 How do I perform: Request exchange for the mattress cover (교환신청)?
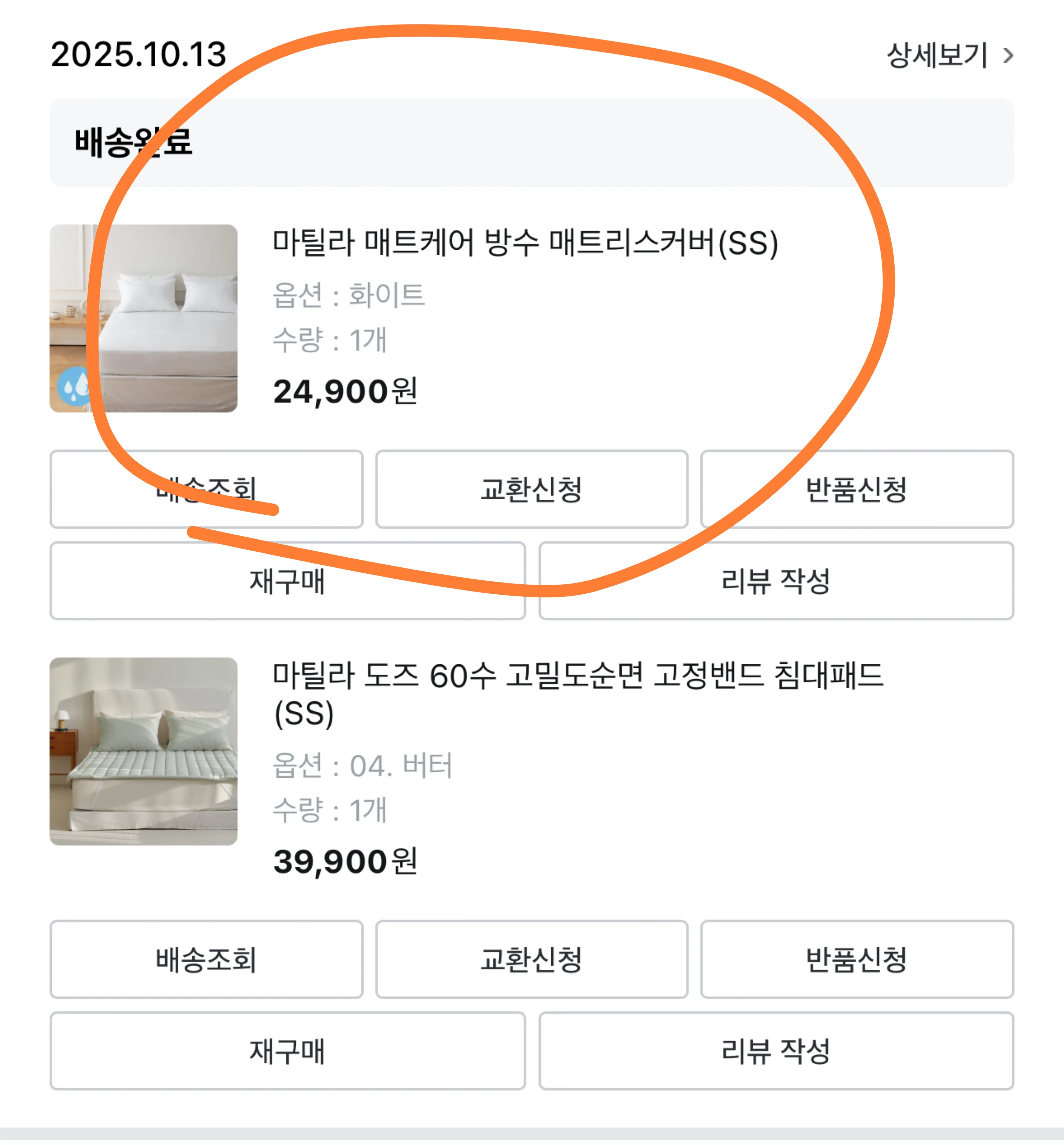point(531,489)
